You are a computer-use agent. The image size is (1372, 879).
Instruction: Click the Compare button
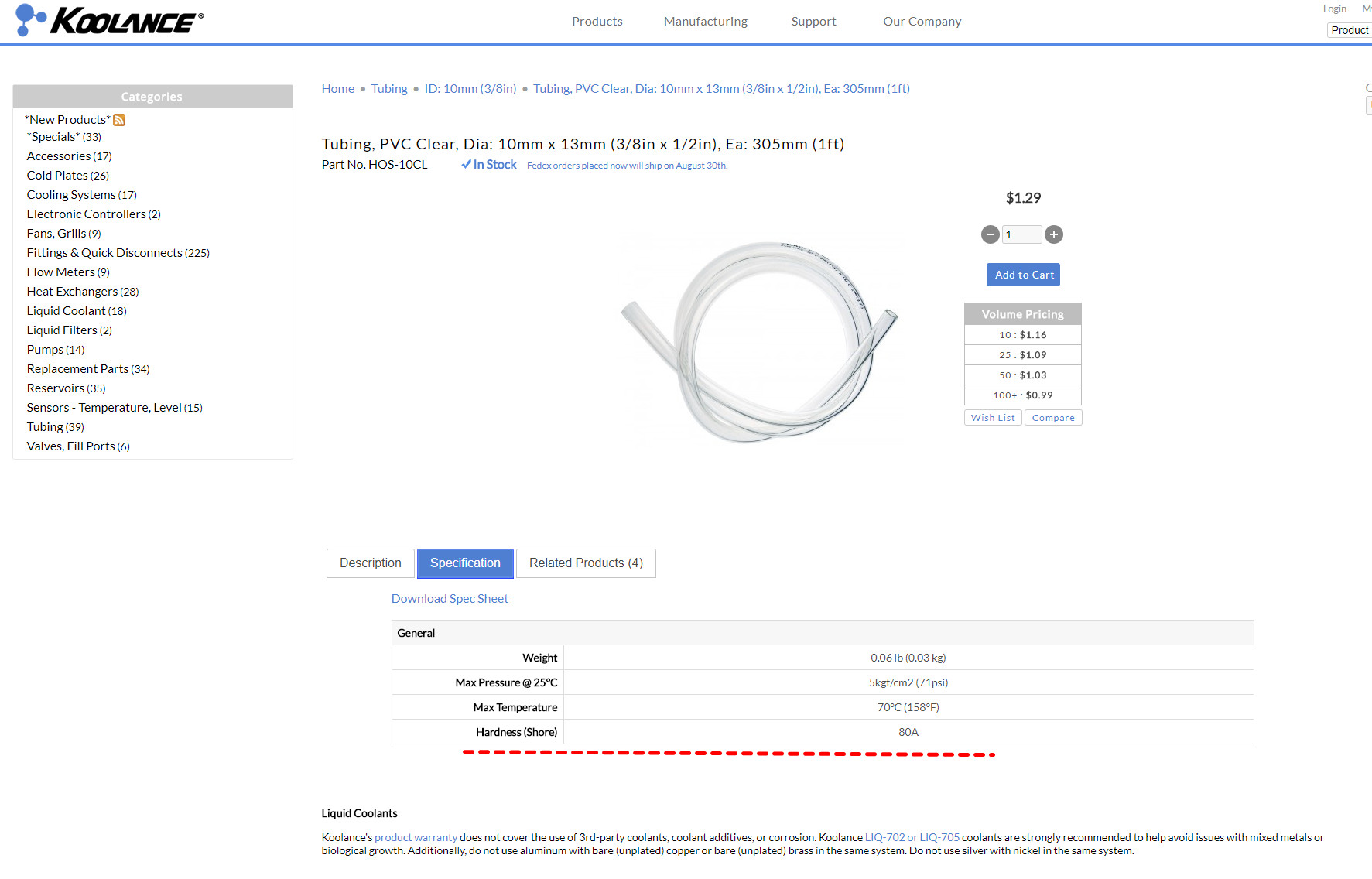[1052, 418]
